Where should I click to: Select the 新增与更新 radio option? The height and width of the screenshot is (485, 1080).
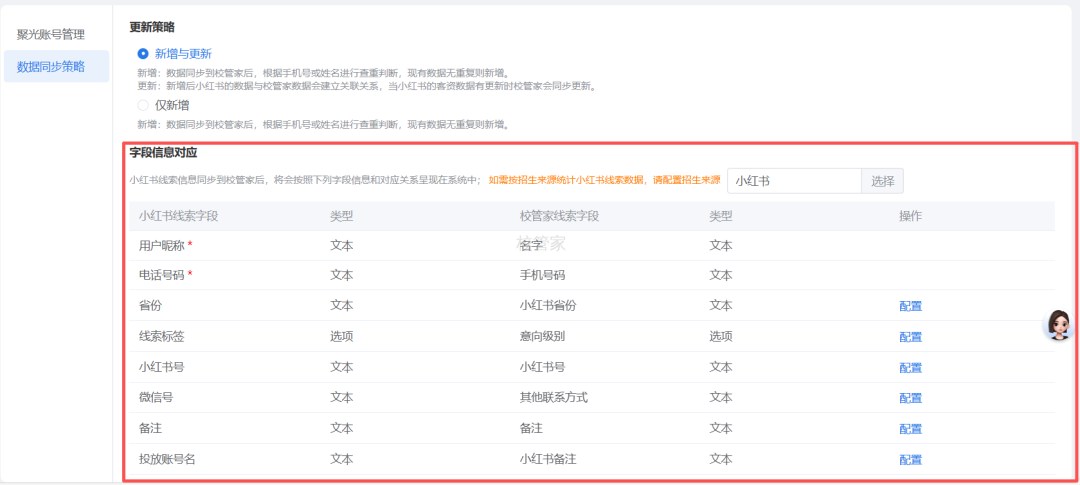pos(143,54)
